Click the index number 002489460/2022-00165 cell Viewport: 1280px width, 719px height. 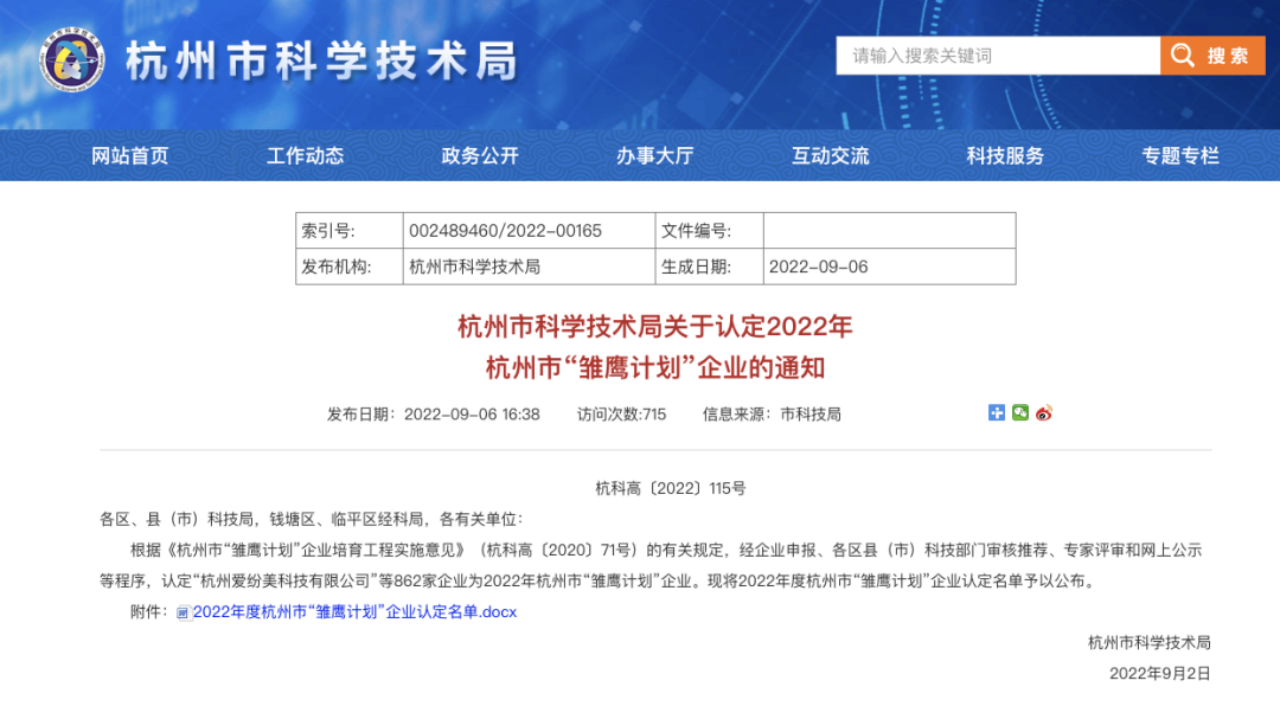click(x=506, y=231)
